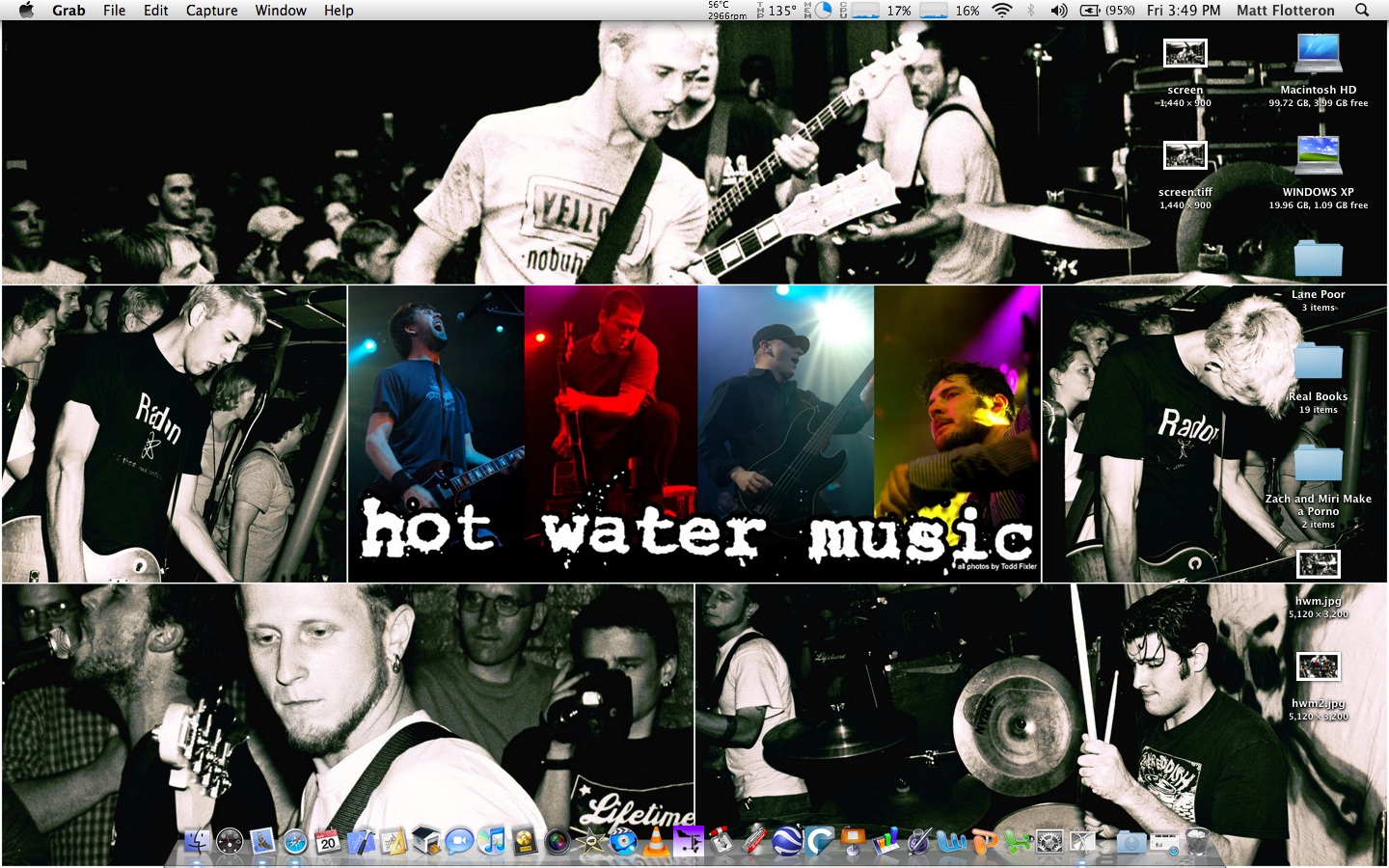
Task: Open the Trash in the dock
Action: (x=1197, y=842)
